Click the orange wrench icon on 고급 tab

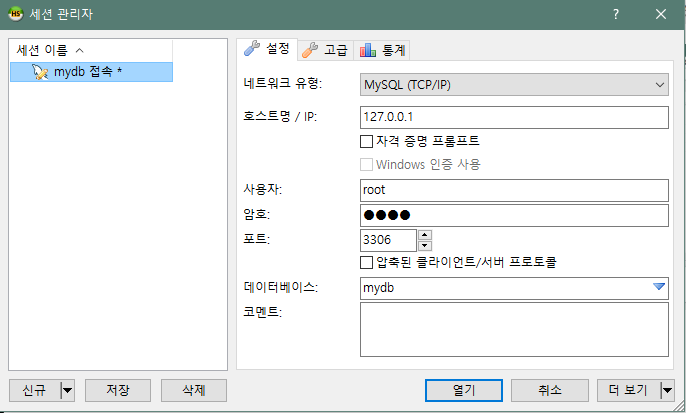[x=310, y=50]
